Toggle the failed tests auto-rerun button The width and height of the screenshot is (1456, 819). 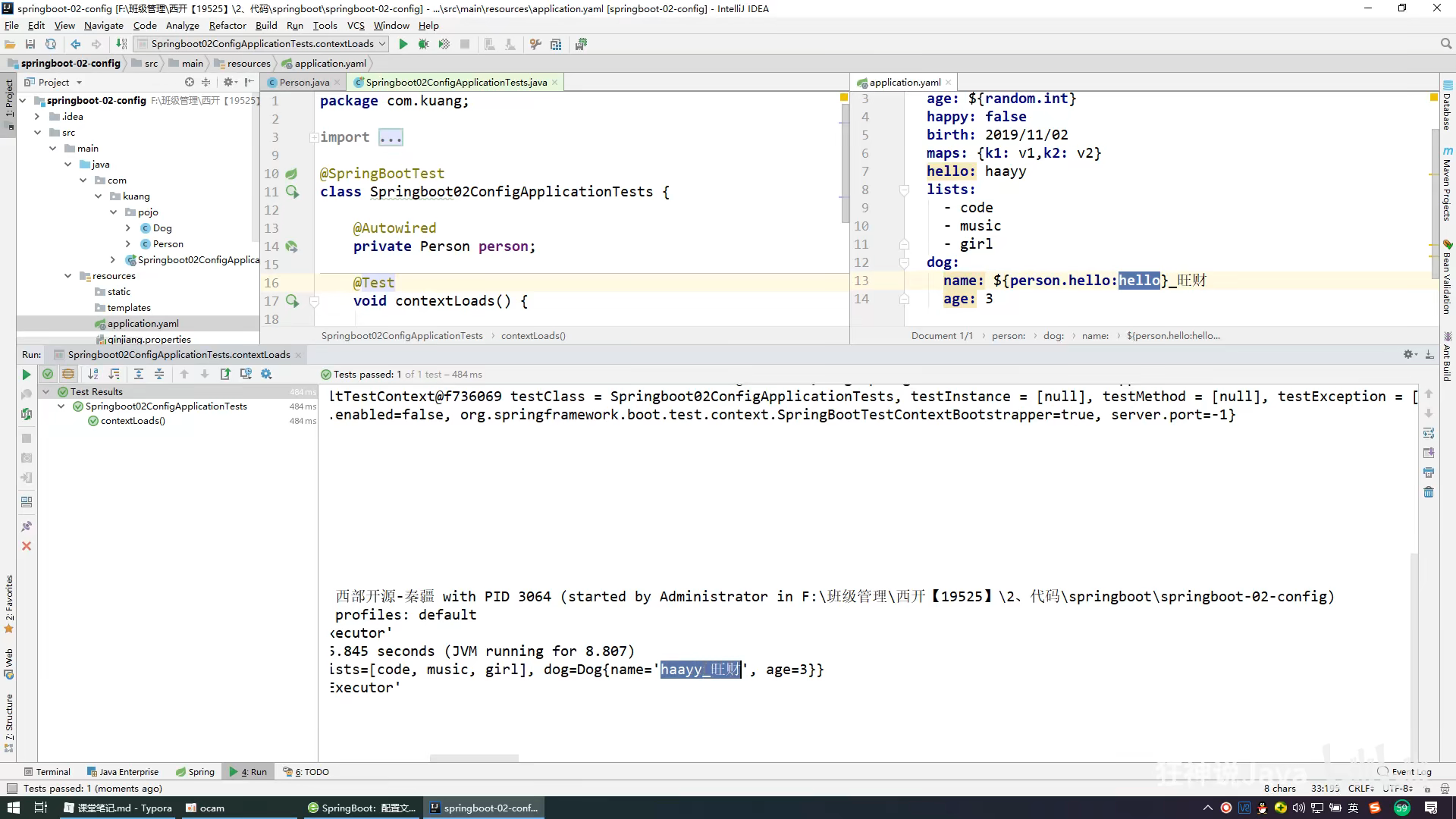click(x=27, y=414)
